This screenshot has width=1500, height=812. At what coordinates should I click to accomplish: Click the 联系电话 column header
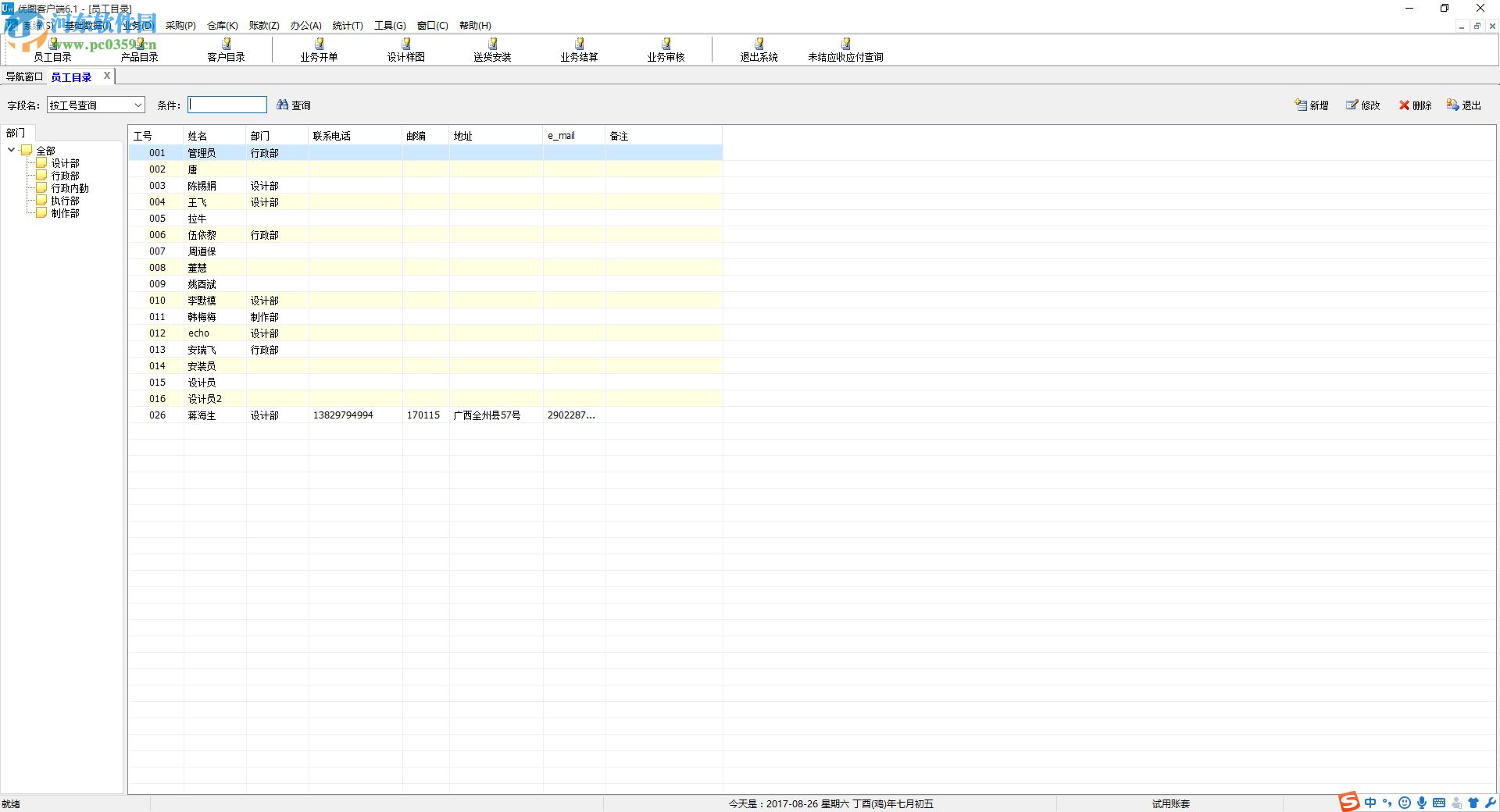355,136
